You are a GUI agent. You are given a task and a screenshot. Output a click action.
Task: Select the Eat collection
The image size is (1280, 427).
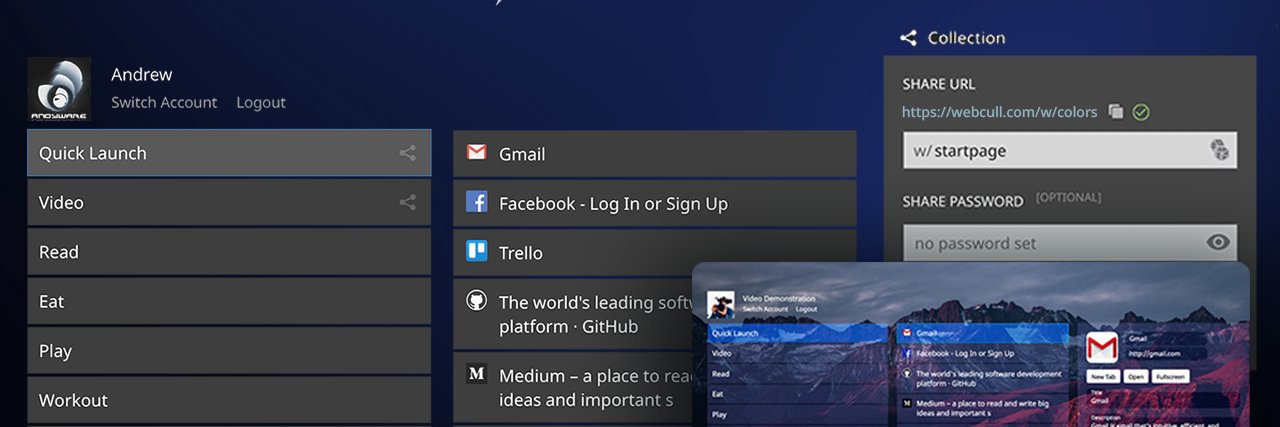(x=229, y=301)
